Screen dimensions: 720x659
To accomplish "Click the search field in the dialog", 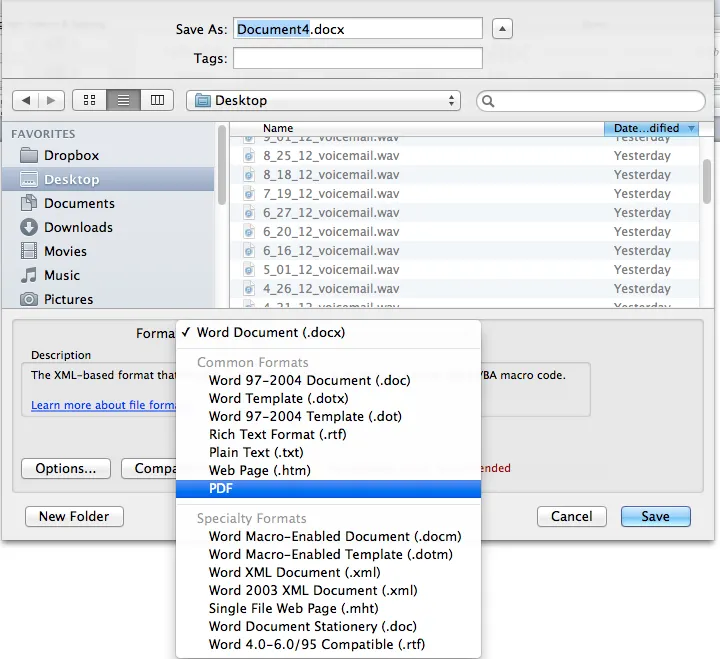I will pyautogui.click(x=591, y=101).
